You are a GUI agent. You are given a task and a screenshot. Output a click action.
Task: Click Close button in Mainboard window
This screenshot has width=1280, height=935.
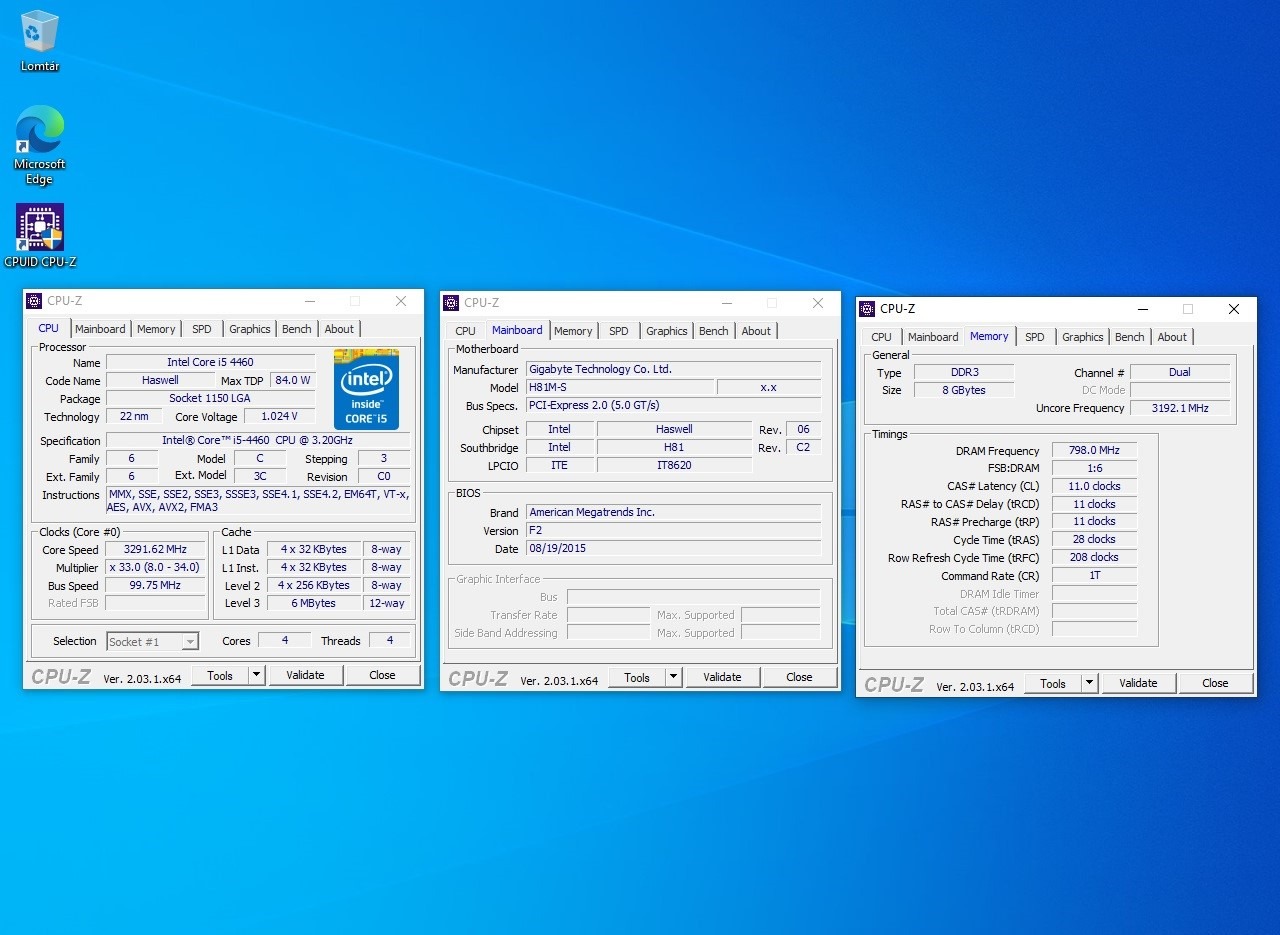[x=799, y=677]
